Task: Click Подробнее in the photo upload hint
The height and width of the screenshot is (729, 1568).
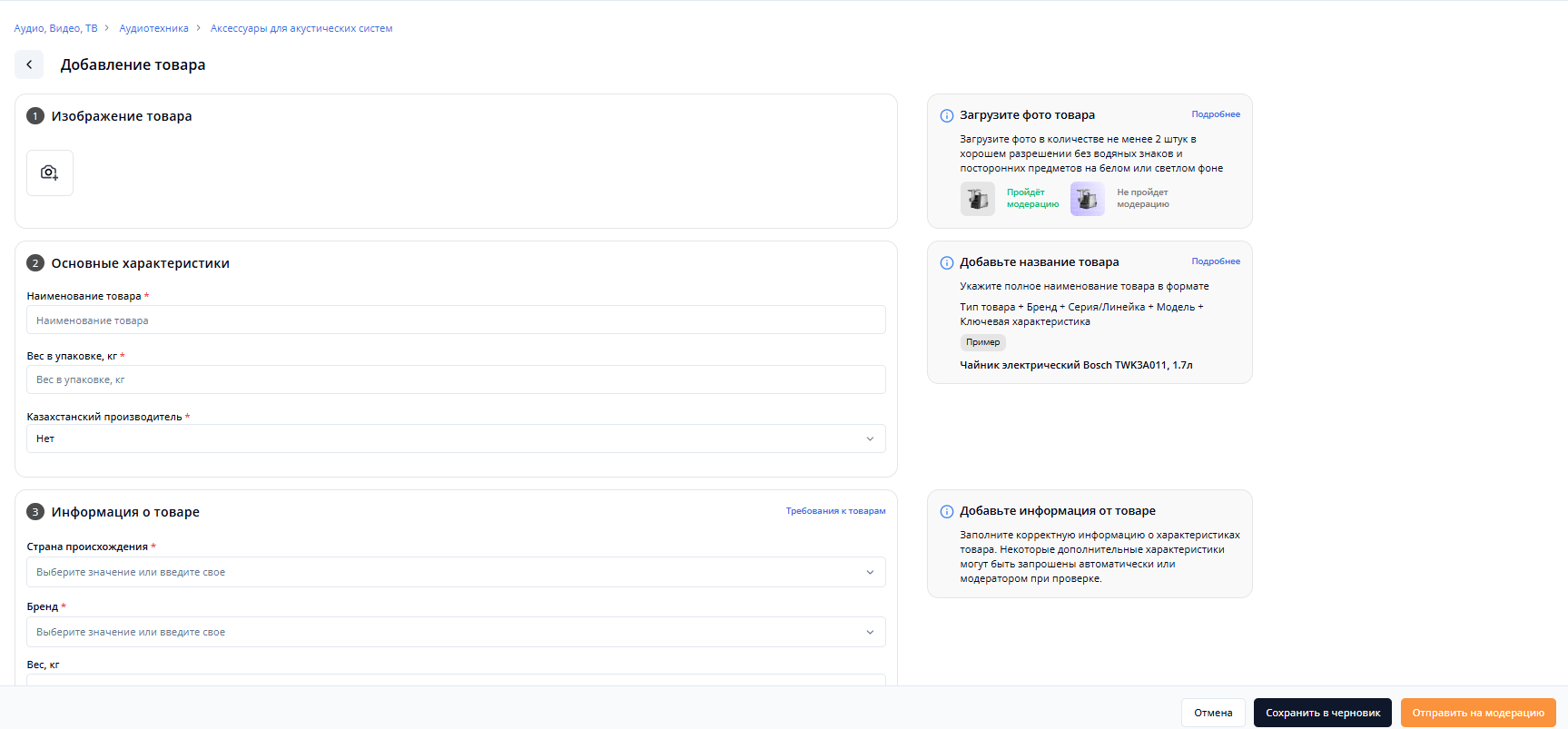Action: tap(1216, 114)
